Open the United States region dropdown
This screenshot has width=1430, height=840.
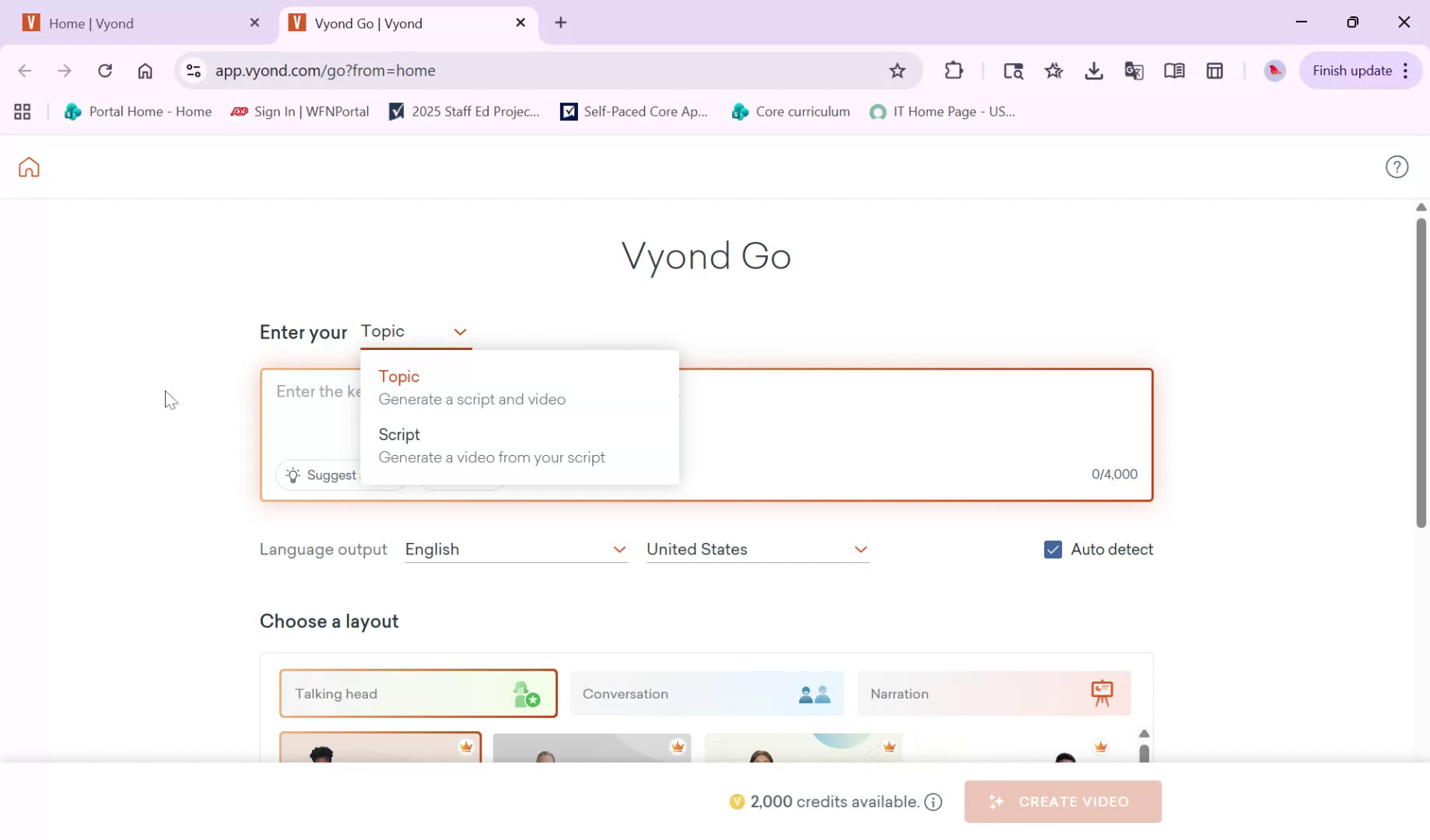757,549
